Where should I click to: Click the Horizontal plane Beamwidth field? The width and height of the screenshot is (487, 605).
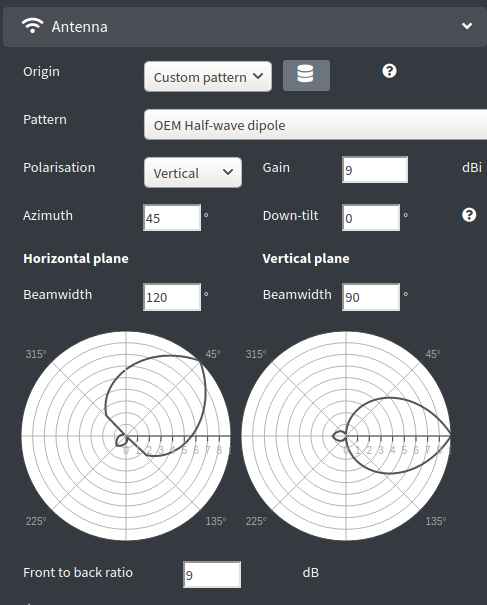tap(172, 297)
